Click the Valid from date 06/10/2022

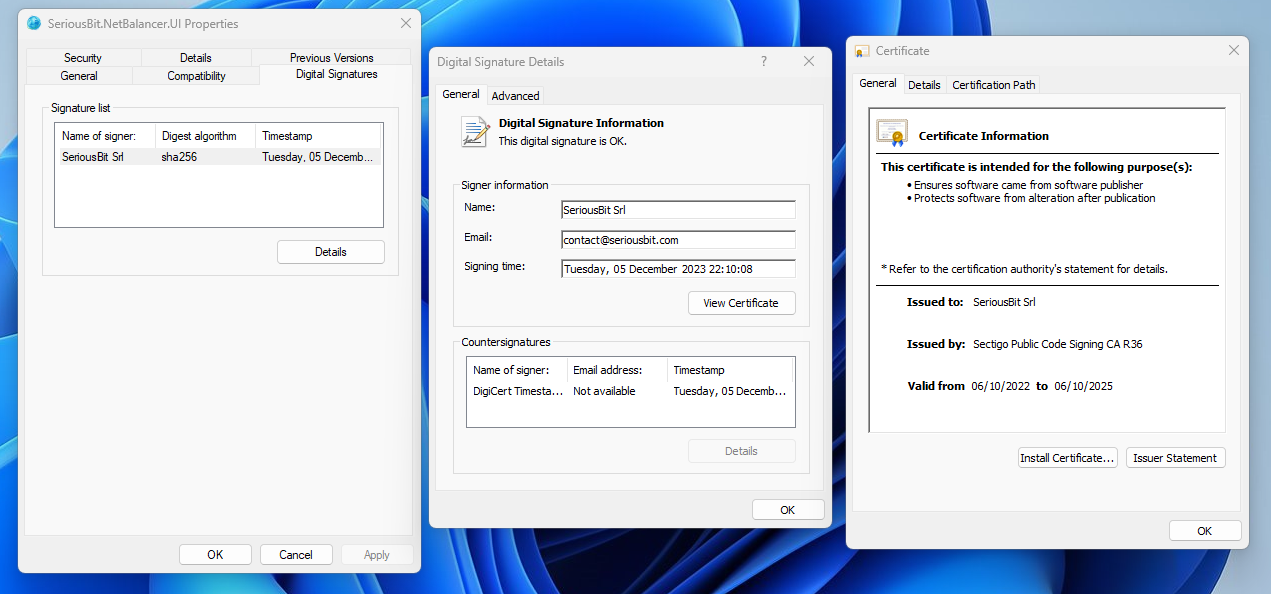pyautogui.click(x=1000, y=386)
